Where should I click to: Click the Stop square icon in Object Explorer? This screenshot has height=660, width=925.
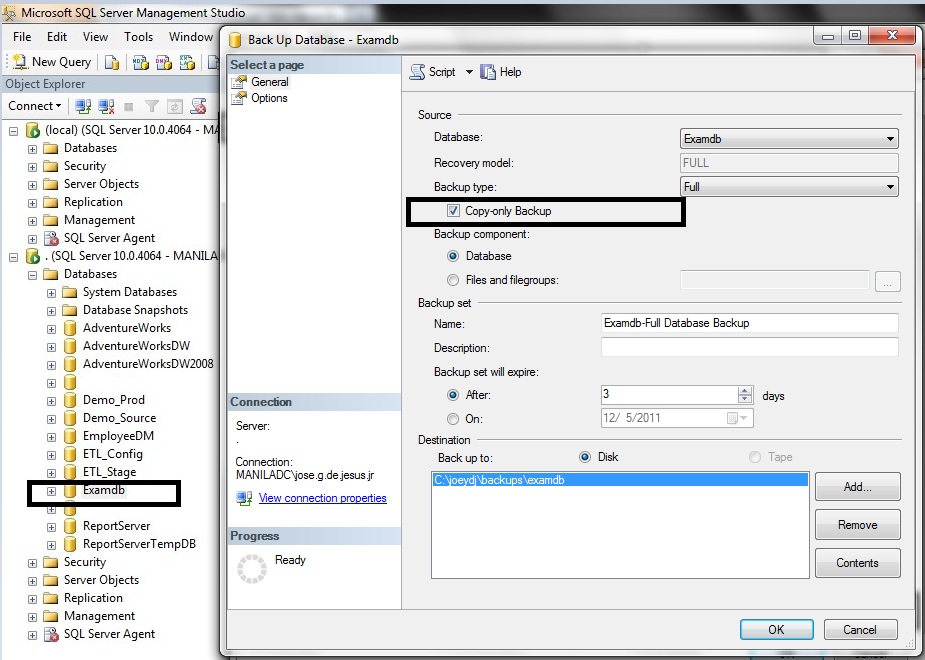[129, 107]
